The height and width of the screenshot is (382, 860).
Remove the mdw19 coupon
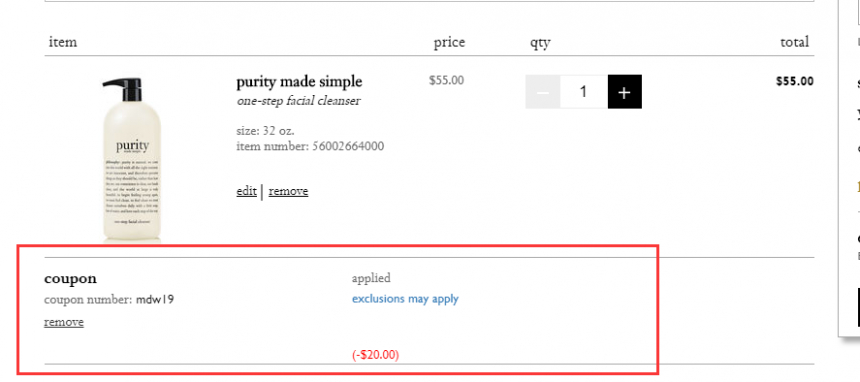tap(64, 322)
